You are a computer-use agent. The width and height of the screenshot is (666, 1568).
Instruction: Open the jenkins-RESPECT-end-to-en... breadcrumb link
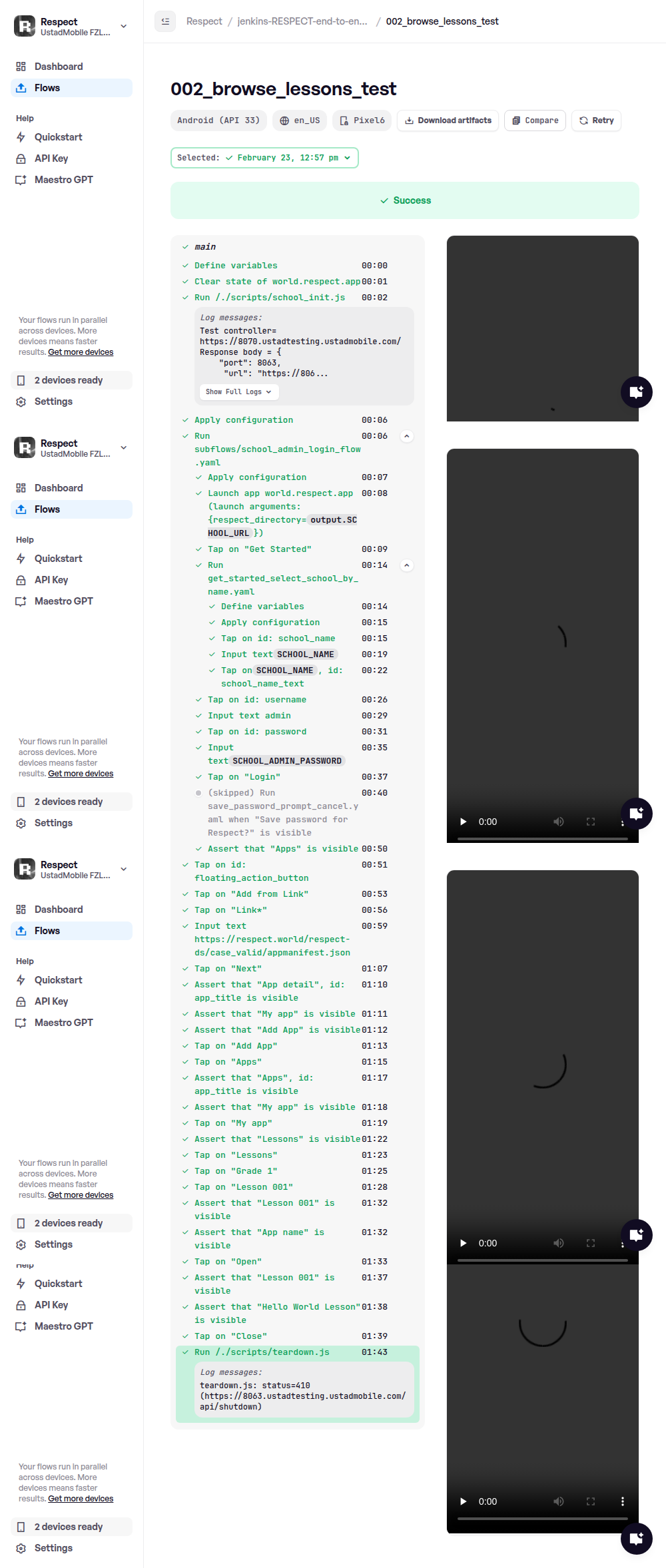pos(302,21)
